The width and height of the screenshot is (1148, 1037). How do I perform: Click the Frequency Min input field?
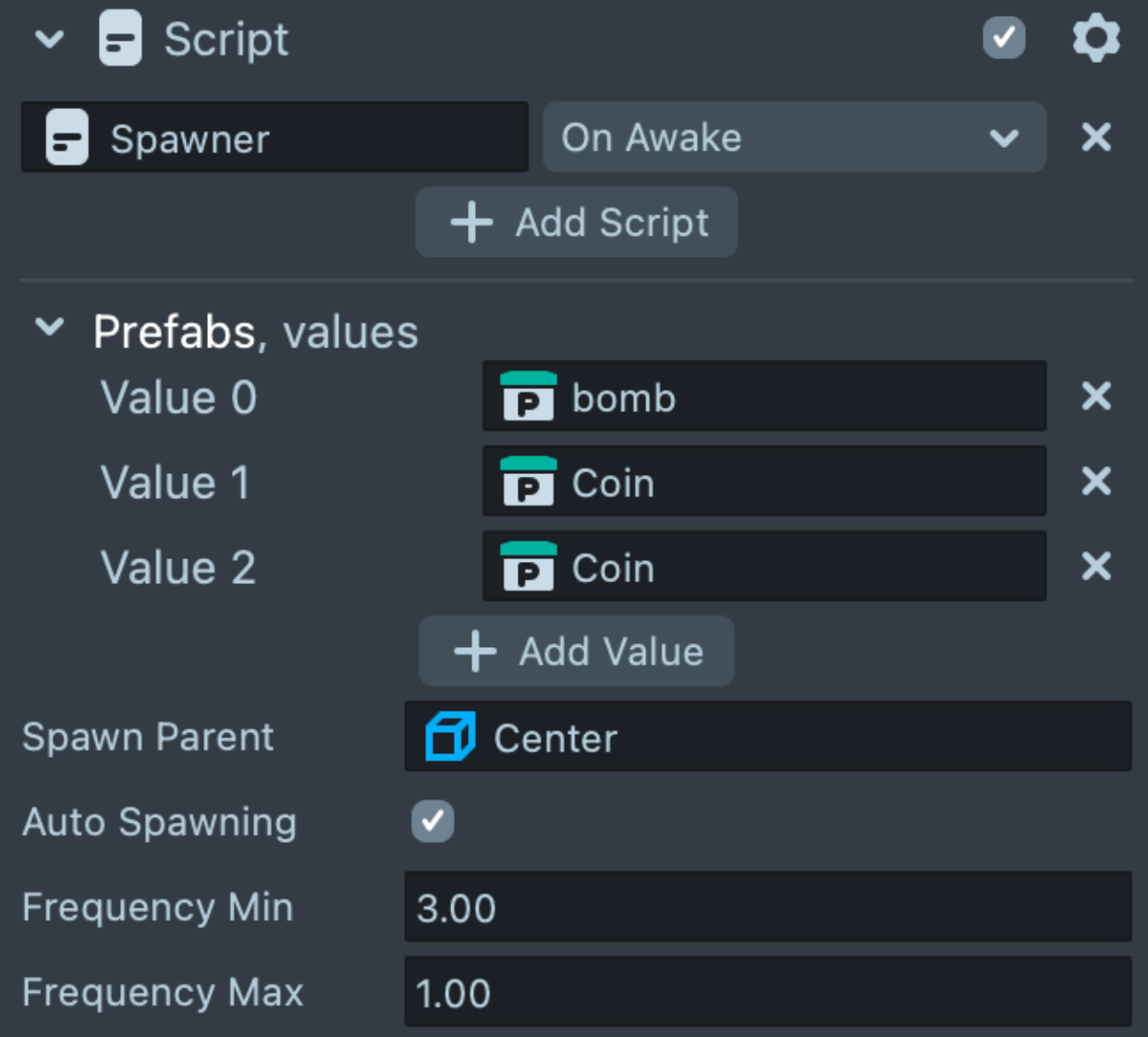click(767, 908)
